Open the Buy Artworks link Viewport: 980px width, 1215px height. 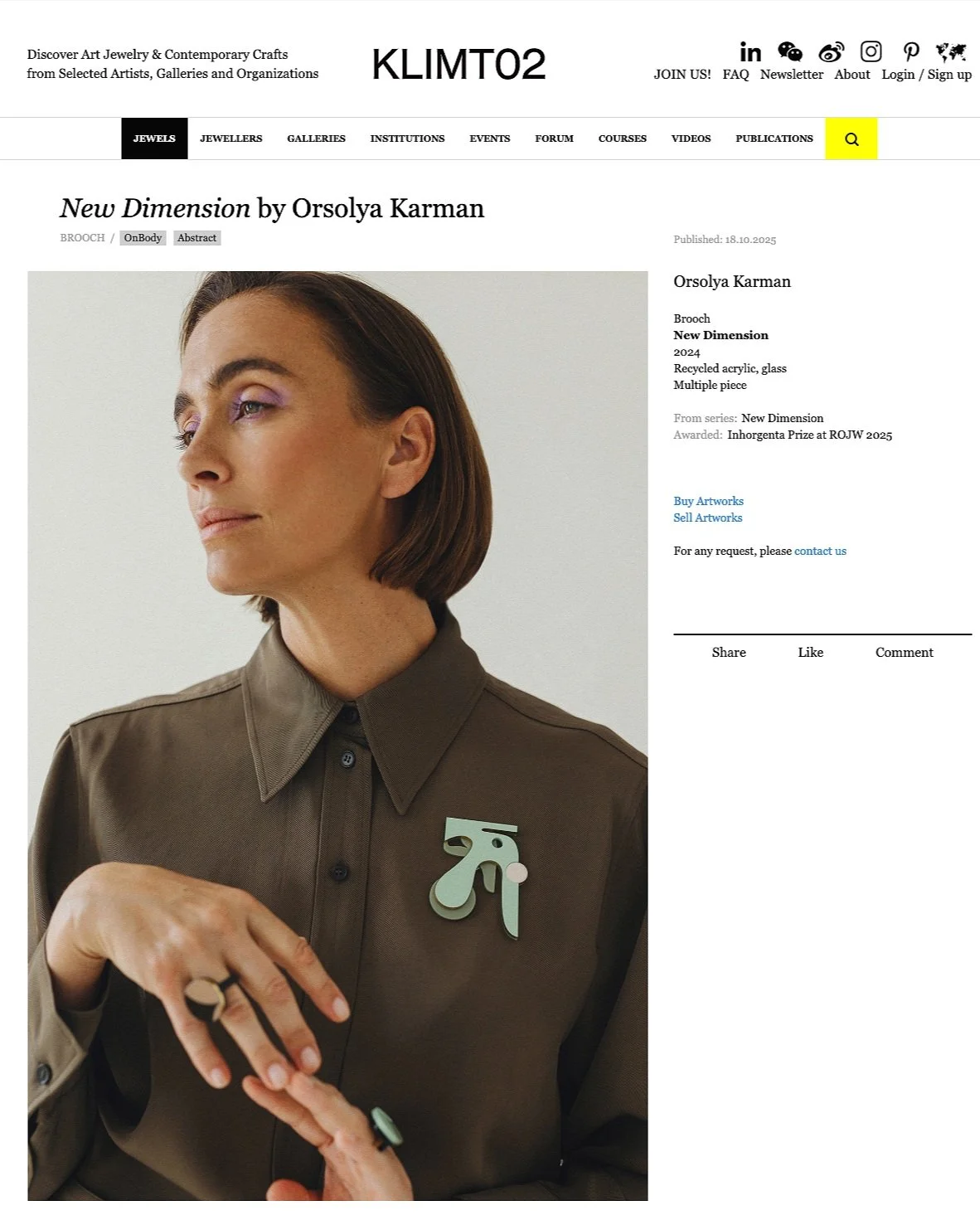(708, 501)
